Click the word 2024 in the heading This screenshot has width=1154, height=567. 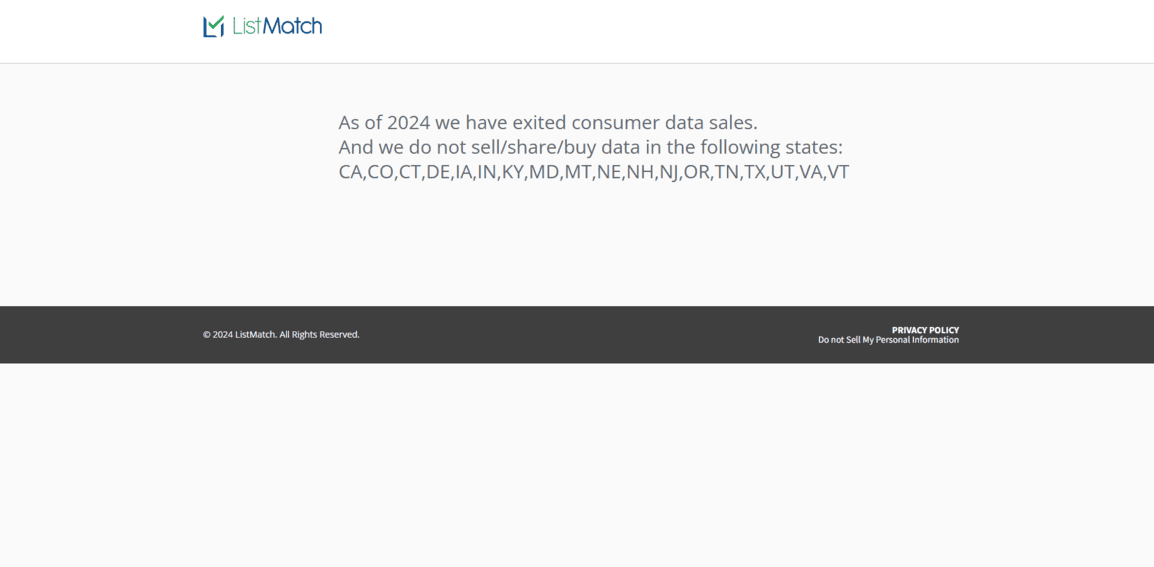[408, 122]
